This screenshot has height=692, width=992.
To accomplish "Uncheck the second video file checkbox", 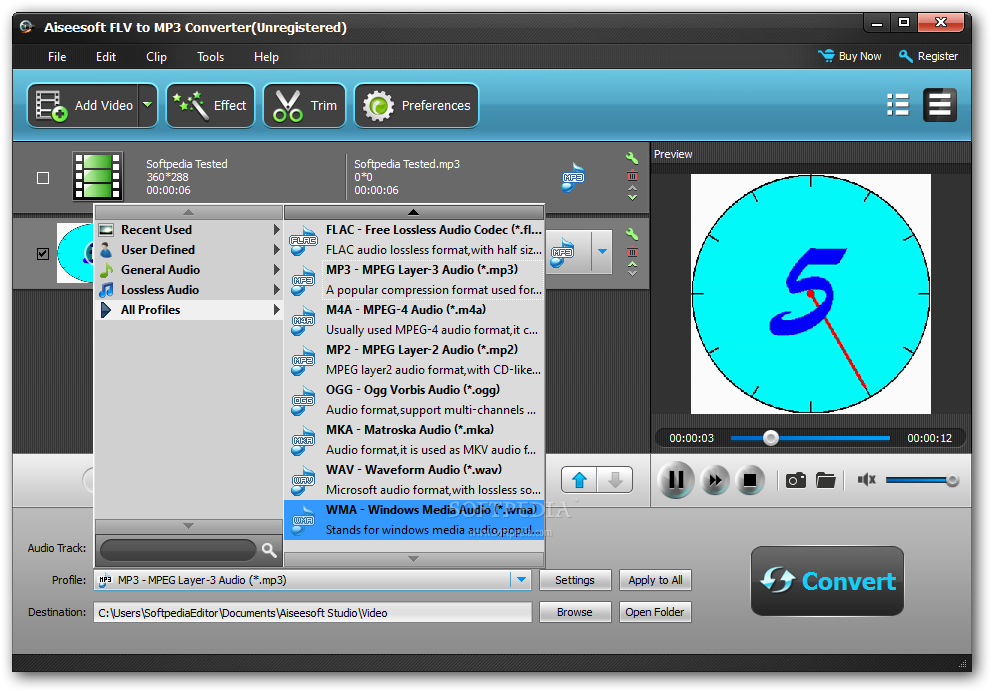I will tap(43, 254).
